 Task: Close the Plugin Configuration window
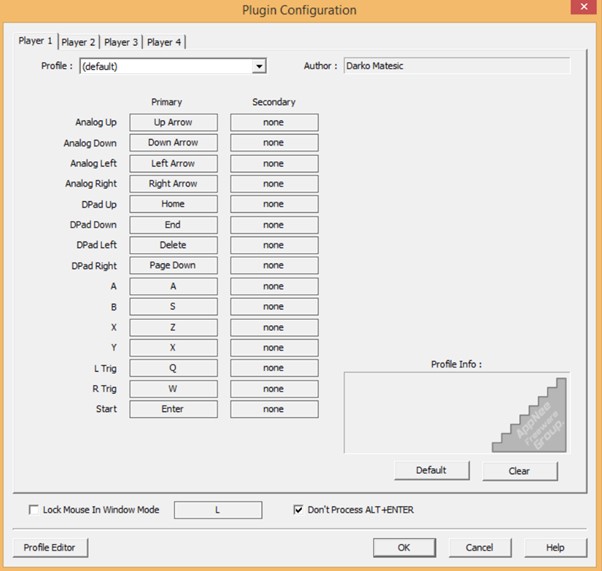pyautogui.click(x=584, y=7)
